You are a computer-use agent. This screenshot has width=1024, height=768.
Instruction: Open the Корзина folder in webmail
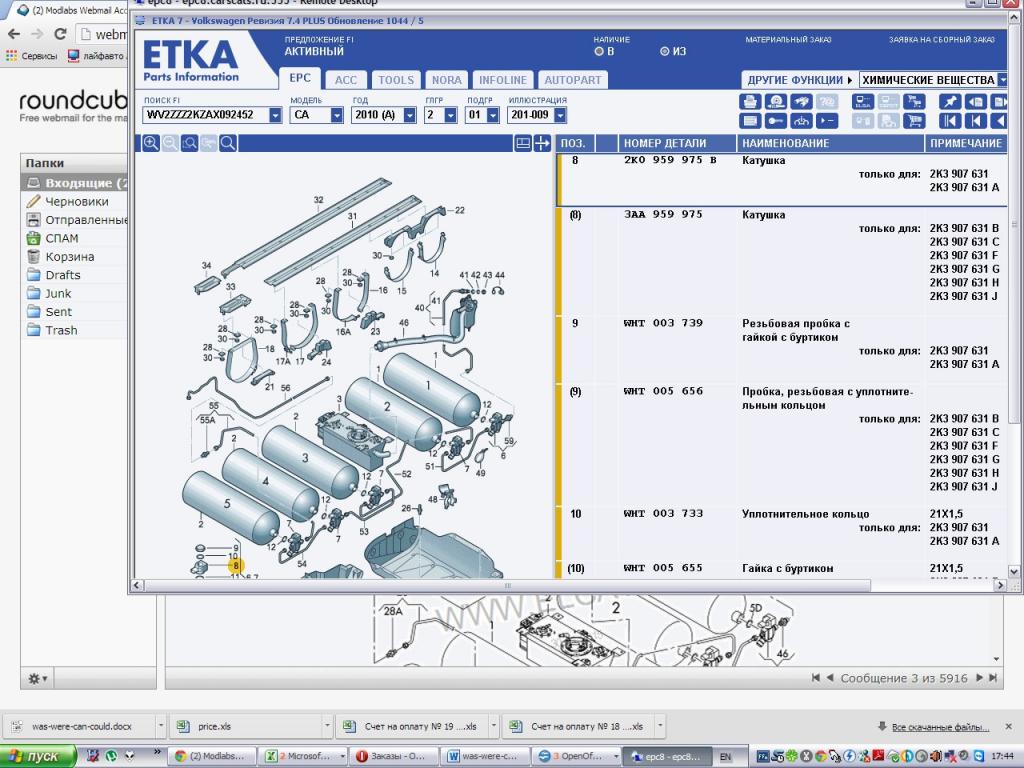tap(75, 257)
